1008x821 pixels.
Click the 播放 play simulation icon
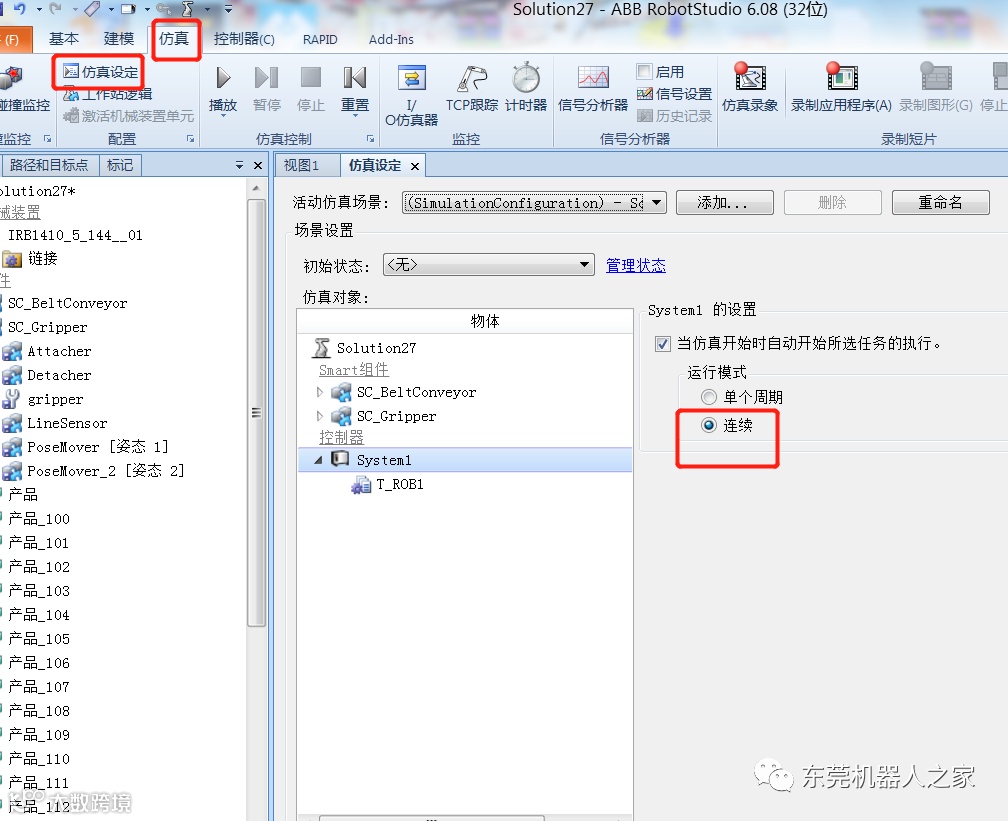[223, 78]
